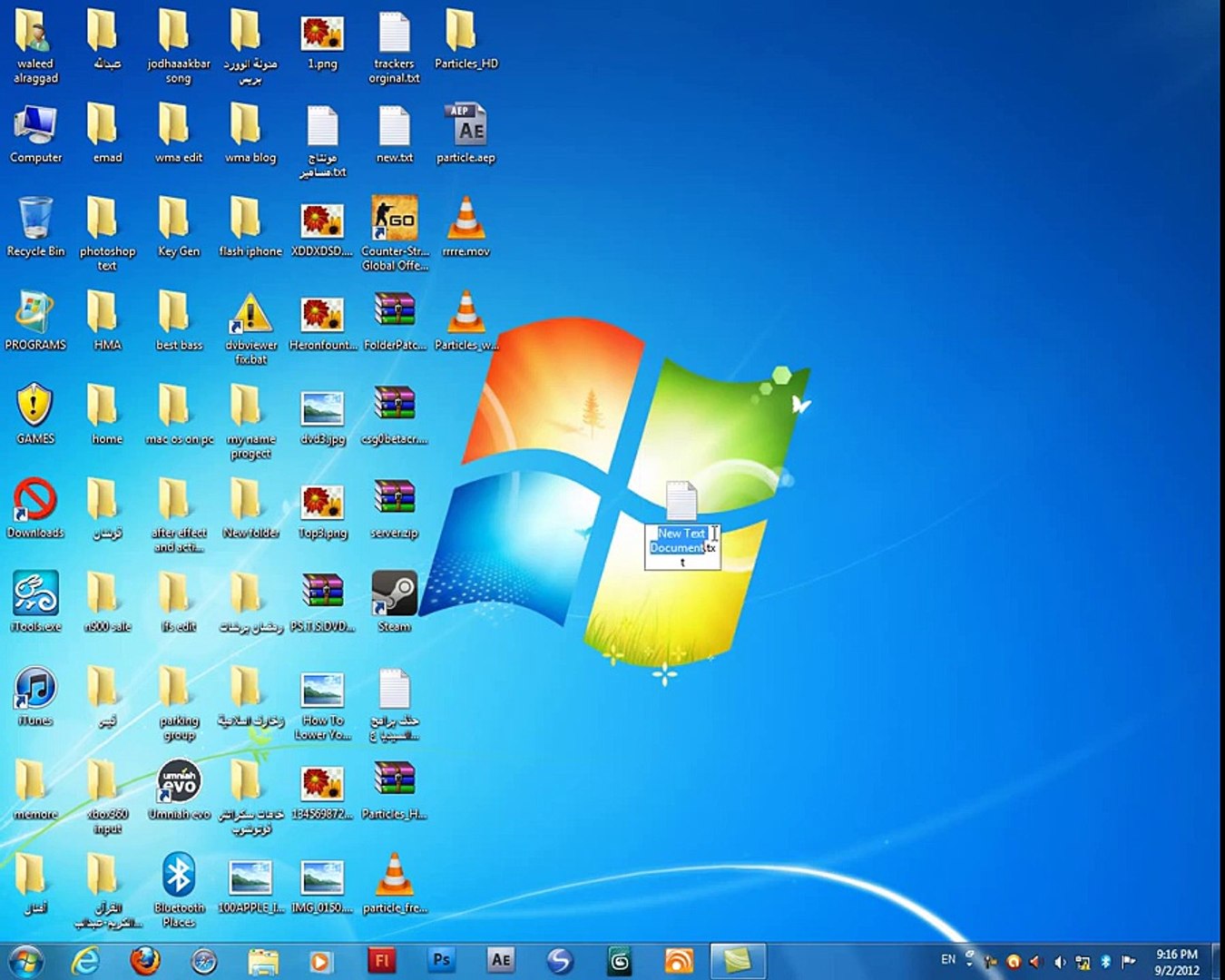The image size is (1225, 980).
Task: Click the Bluetooth tray icon
Action: pos(1106,962)
